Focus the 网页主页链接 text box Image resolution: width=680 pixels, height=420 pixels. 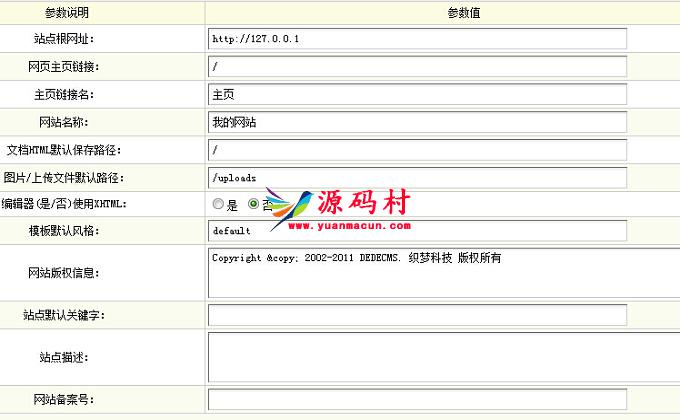click(417, 67)
